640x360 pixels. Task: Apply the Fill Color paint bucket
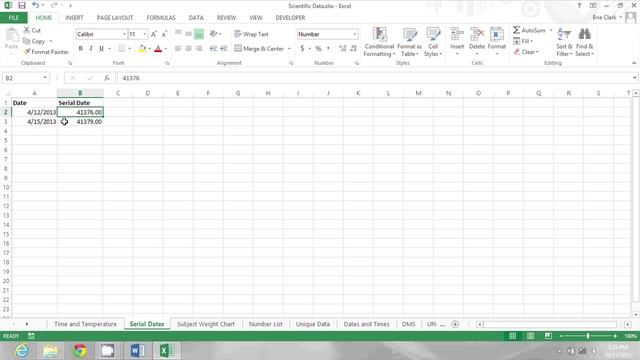142,49
